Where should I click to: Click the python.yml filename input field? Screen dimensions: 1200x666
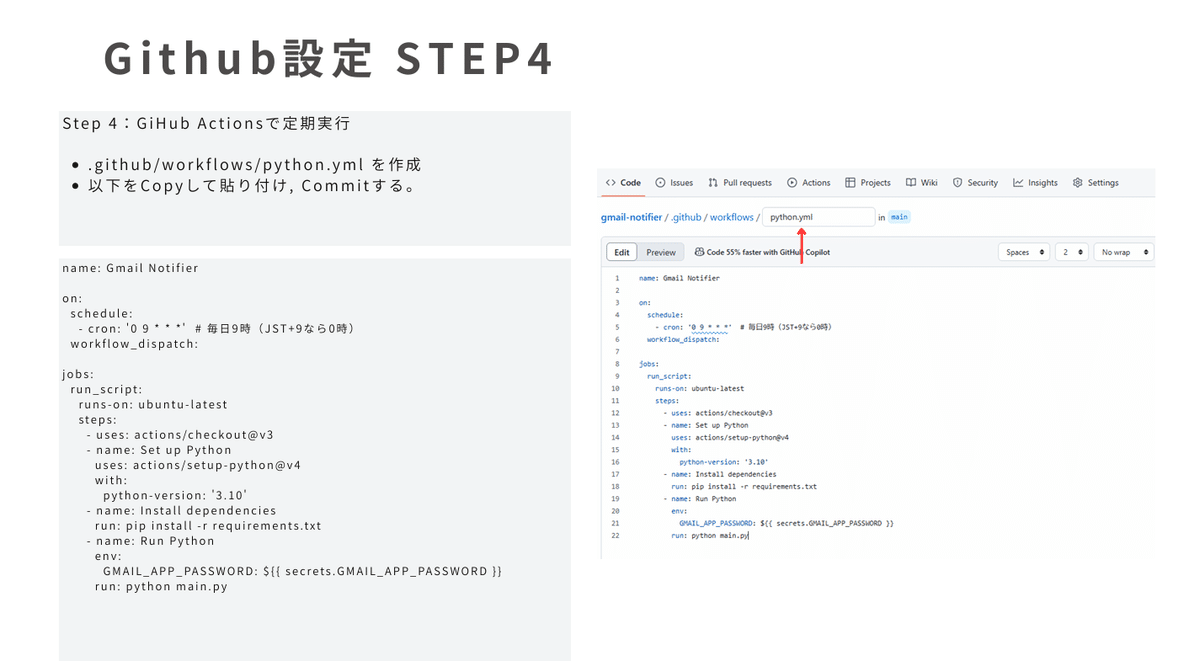(818, 217)
